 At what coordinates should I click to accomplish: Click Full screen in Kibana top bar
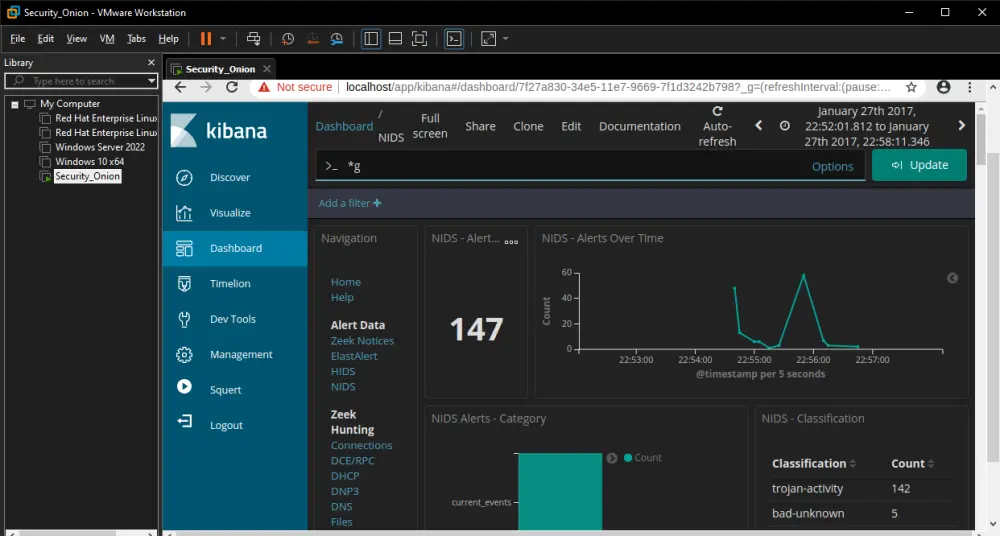click(430, 126)
